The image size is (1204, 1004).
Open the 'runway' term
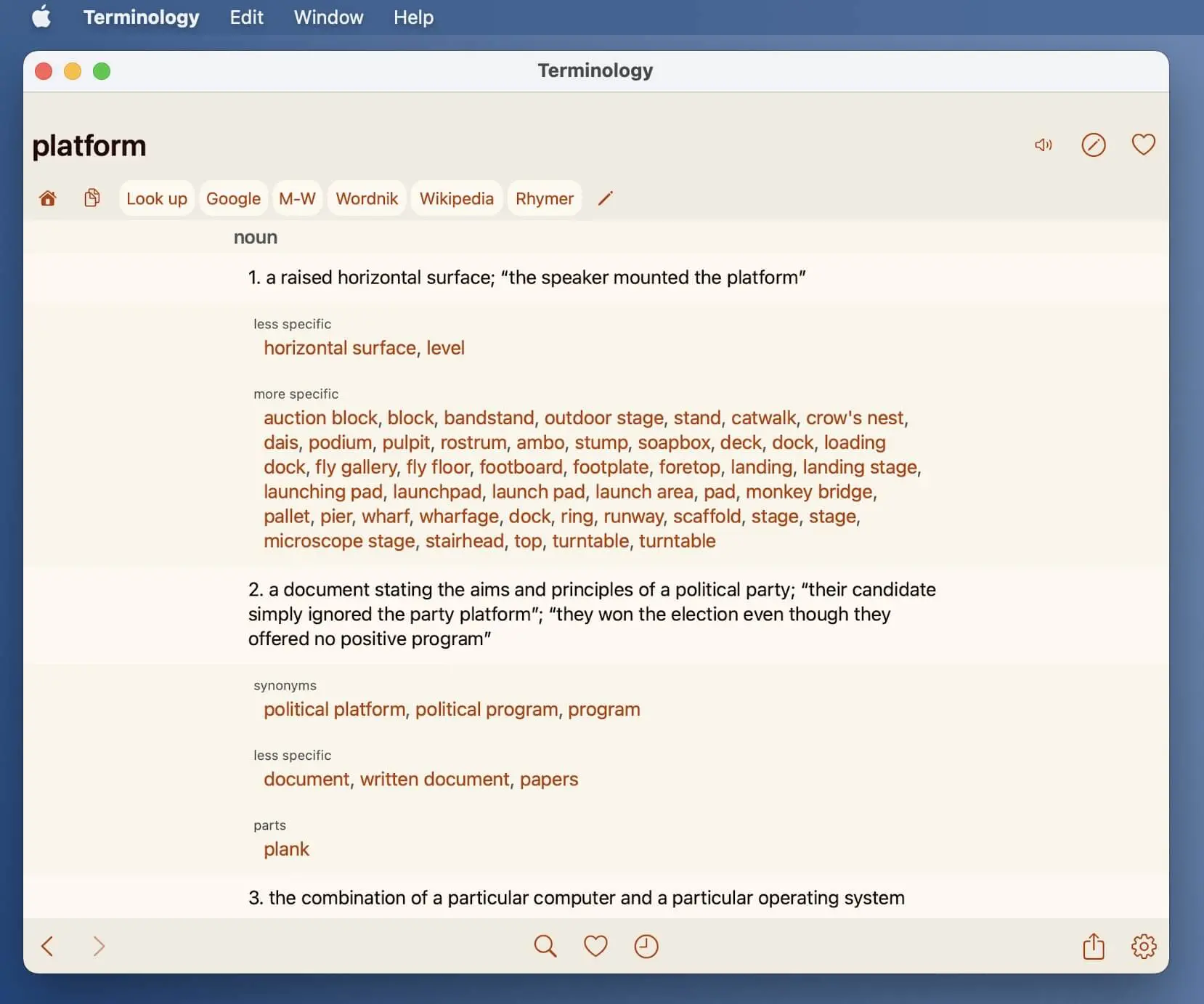point(633,517)
